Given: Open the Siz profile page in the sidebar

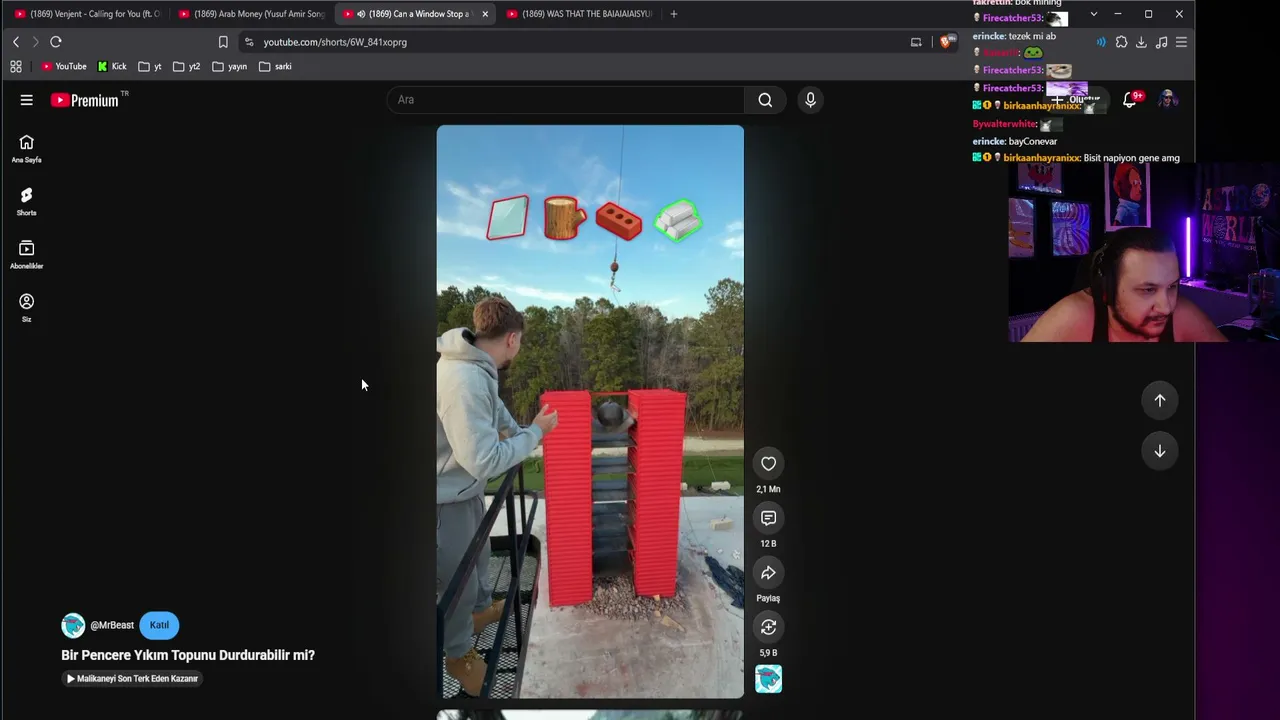Looking at the screenshot, I should (x=27, y=308).
